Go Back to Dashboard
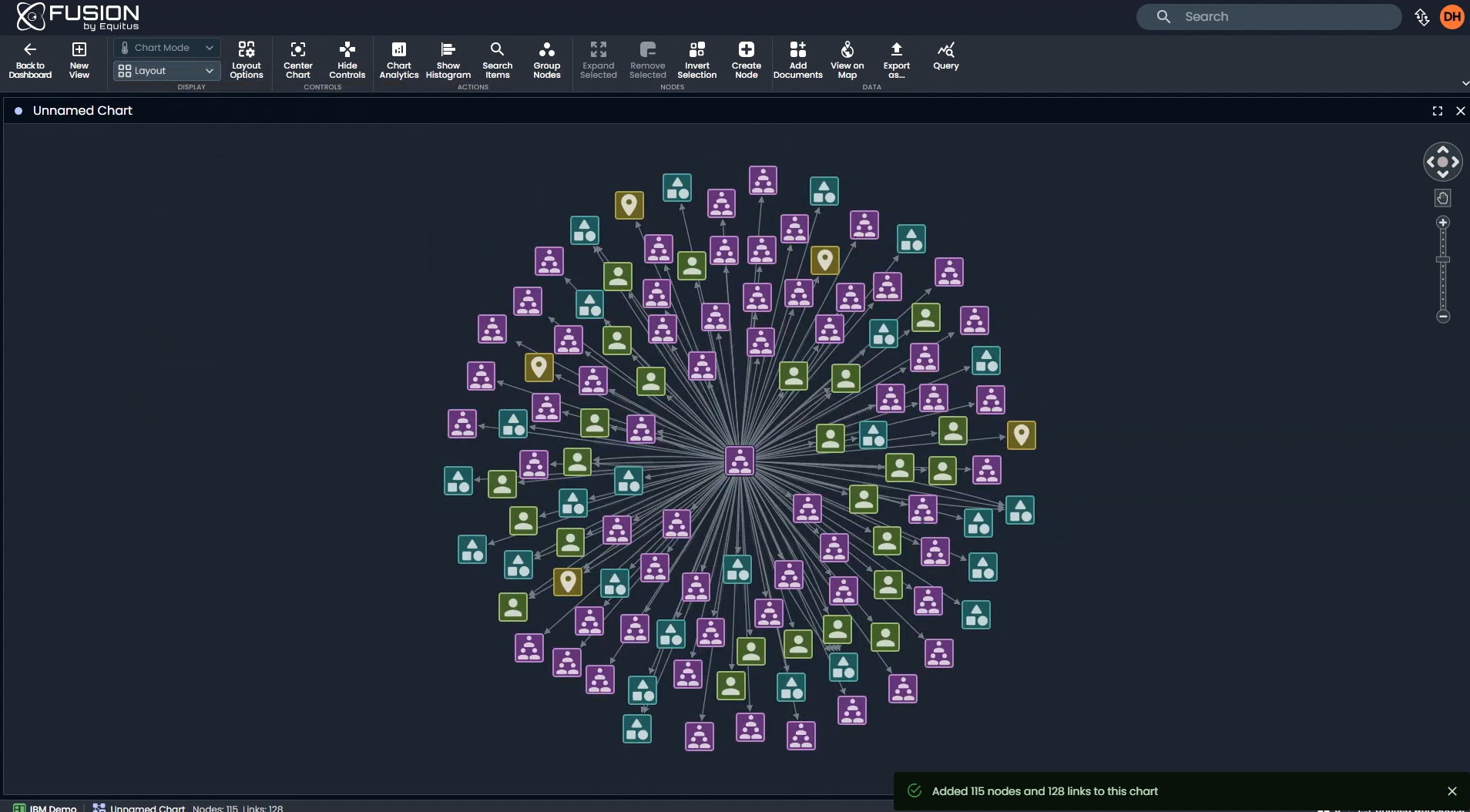Image resolution: width=1470 pixels, height=812 pixels. click(30, 60)
